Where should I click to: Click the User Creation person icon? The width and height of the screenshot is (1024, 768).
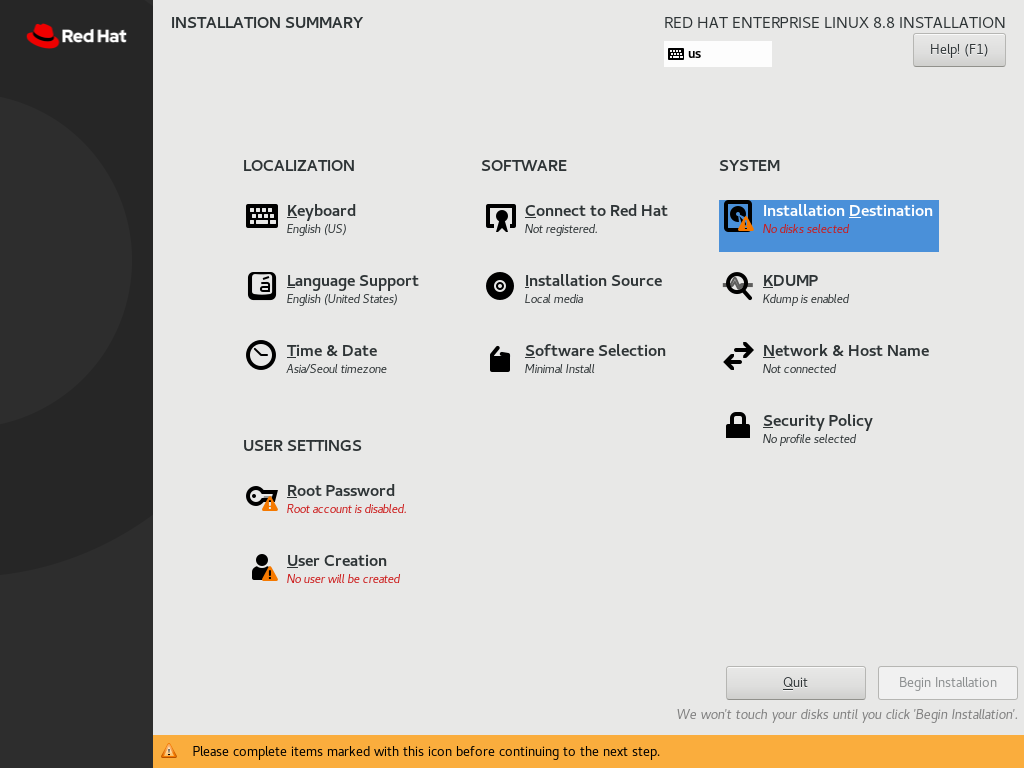(264, 567)
